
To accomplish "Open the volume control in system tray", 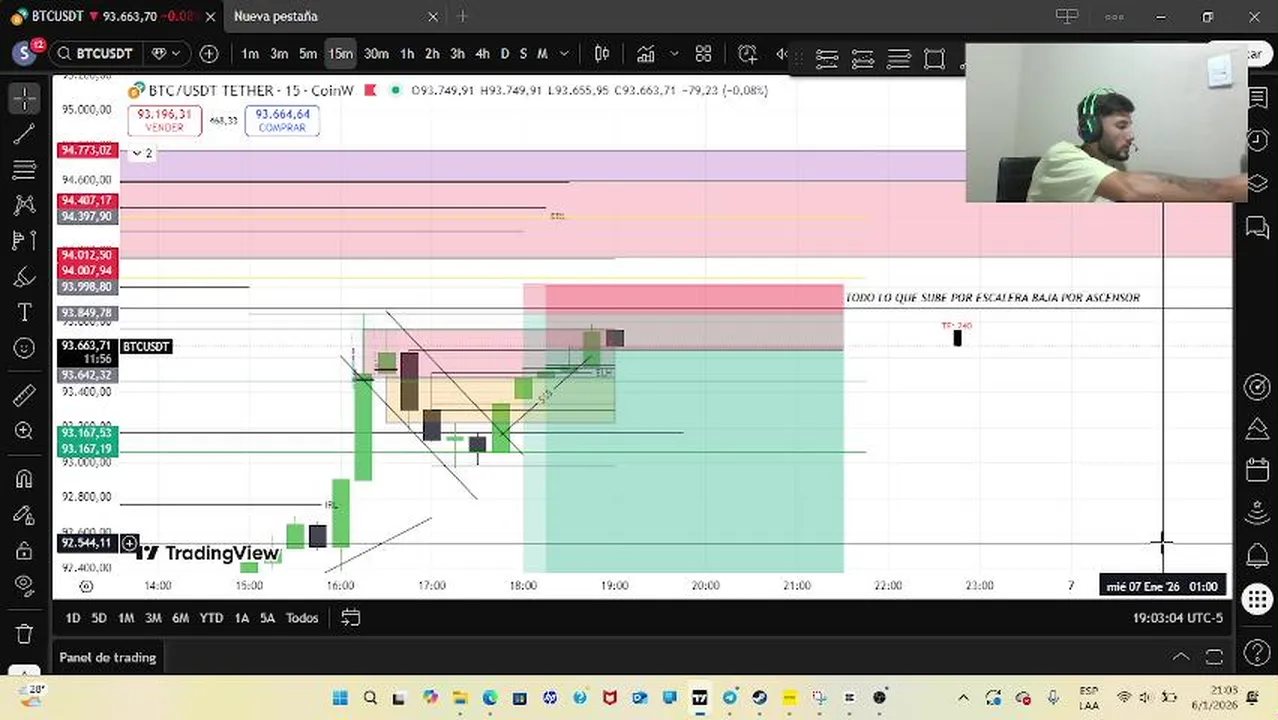I will (1144, 698).
